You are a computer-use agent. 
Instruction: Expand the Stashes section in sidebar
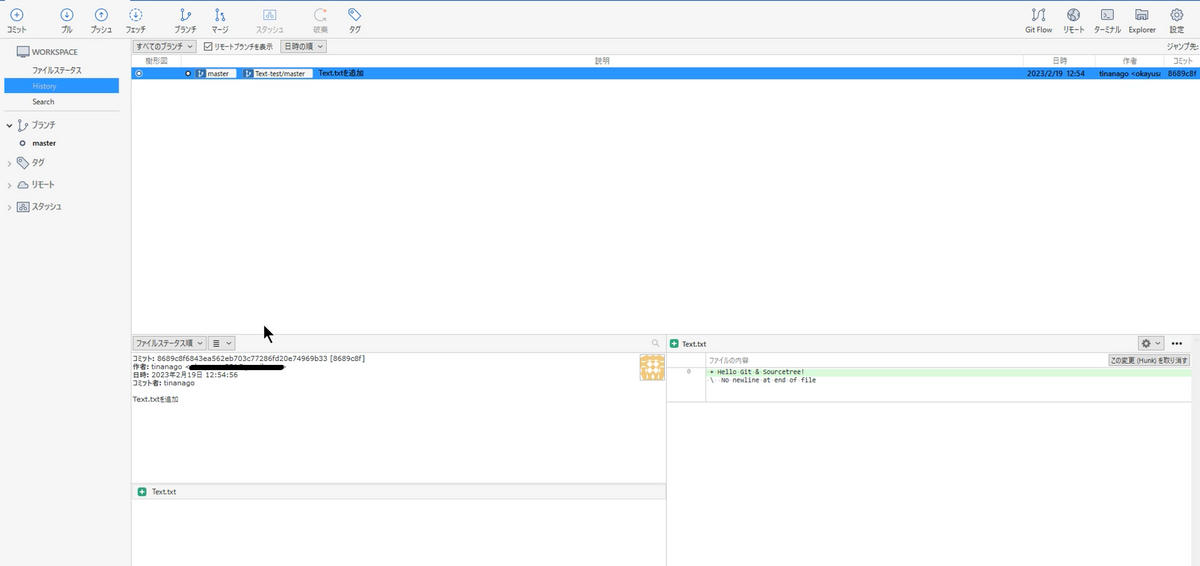[10, 207]
